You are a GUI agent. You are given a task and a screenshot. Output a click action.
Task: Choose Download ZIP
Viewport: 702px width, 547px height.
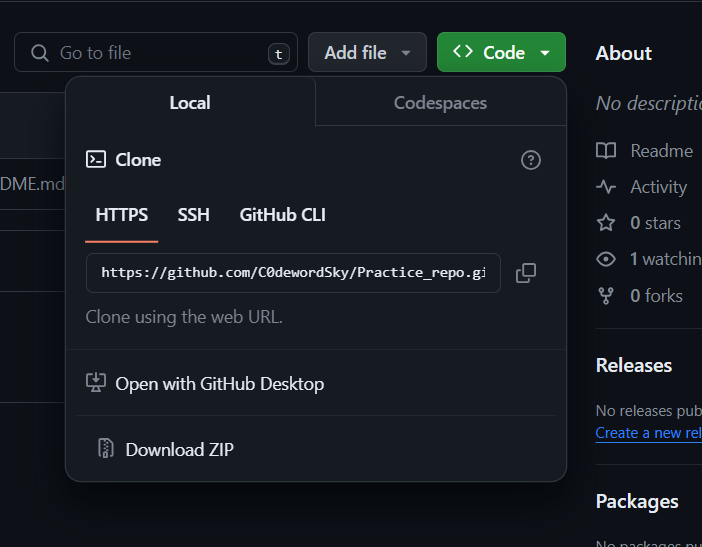tap(316, 449)
